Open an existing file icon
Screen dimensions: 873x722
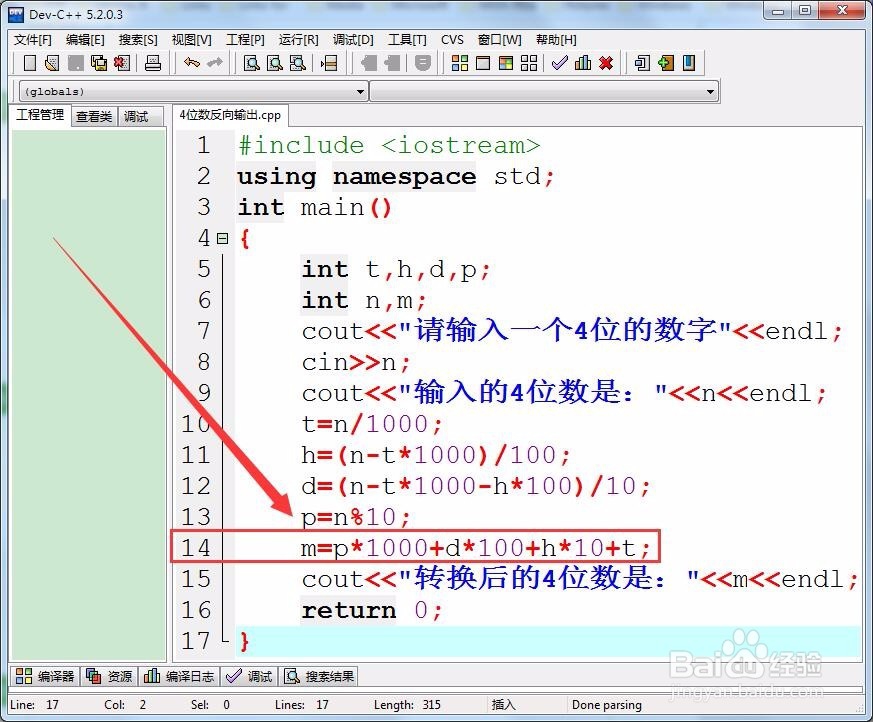(x=52, y=63)
